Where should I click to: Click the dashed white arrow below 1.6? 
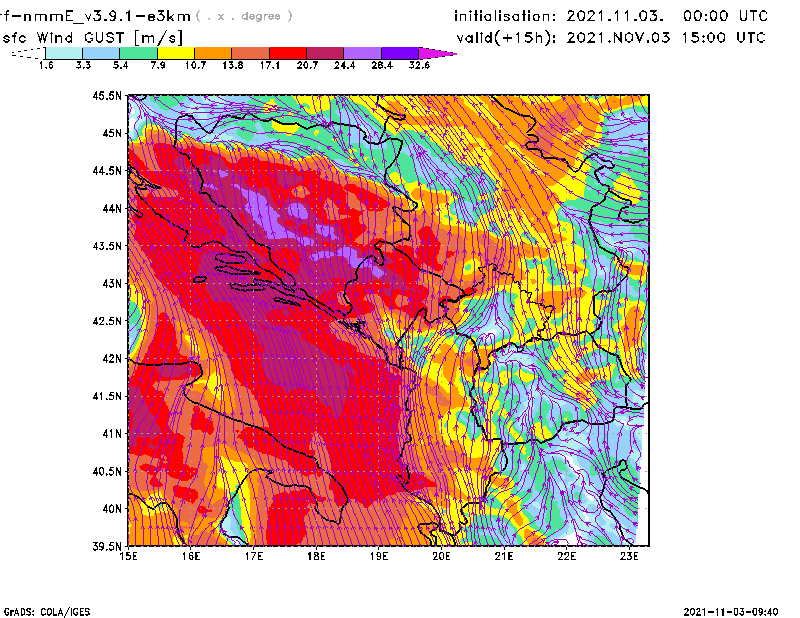(28, 53)
